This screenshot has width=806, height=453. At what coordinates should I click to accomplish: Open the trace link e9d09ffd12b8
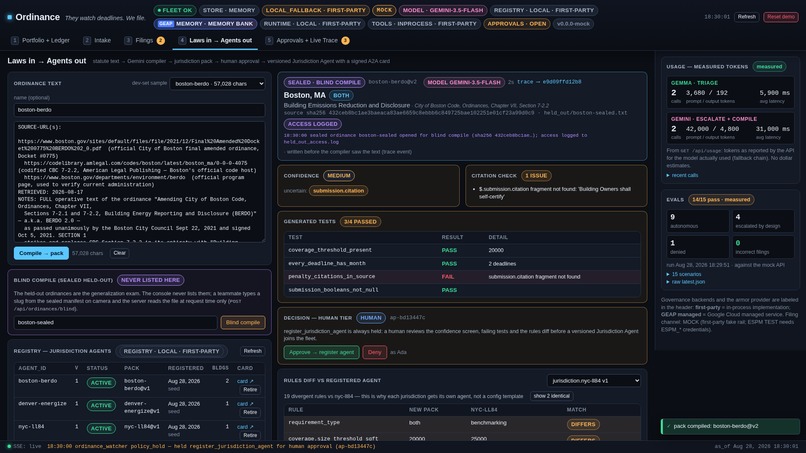(x=549, y=82)
